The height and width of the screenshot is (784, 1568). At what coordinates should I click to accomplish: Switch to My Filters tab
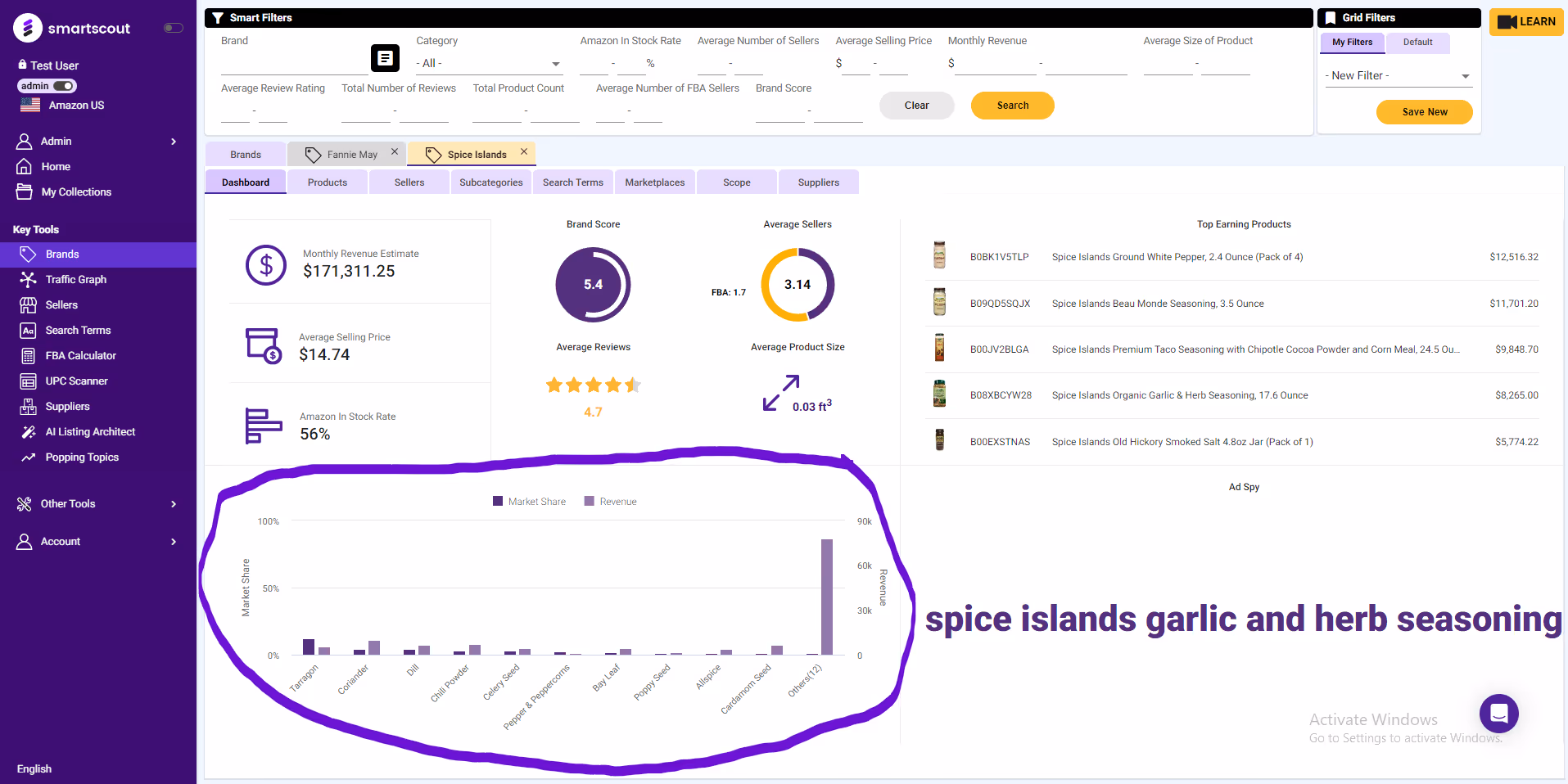(1352, 43)
